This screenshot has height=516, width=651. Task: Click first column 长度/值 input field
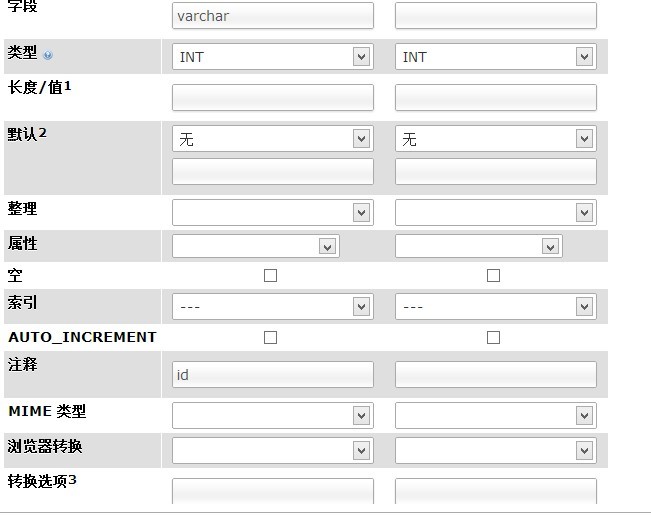(273, 98)
